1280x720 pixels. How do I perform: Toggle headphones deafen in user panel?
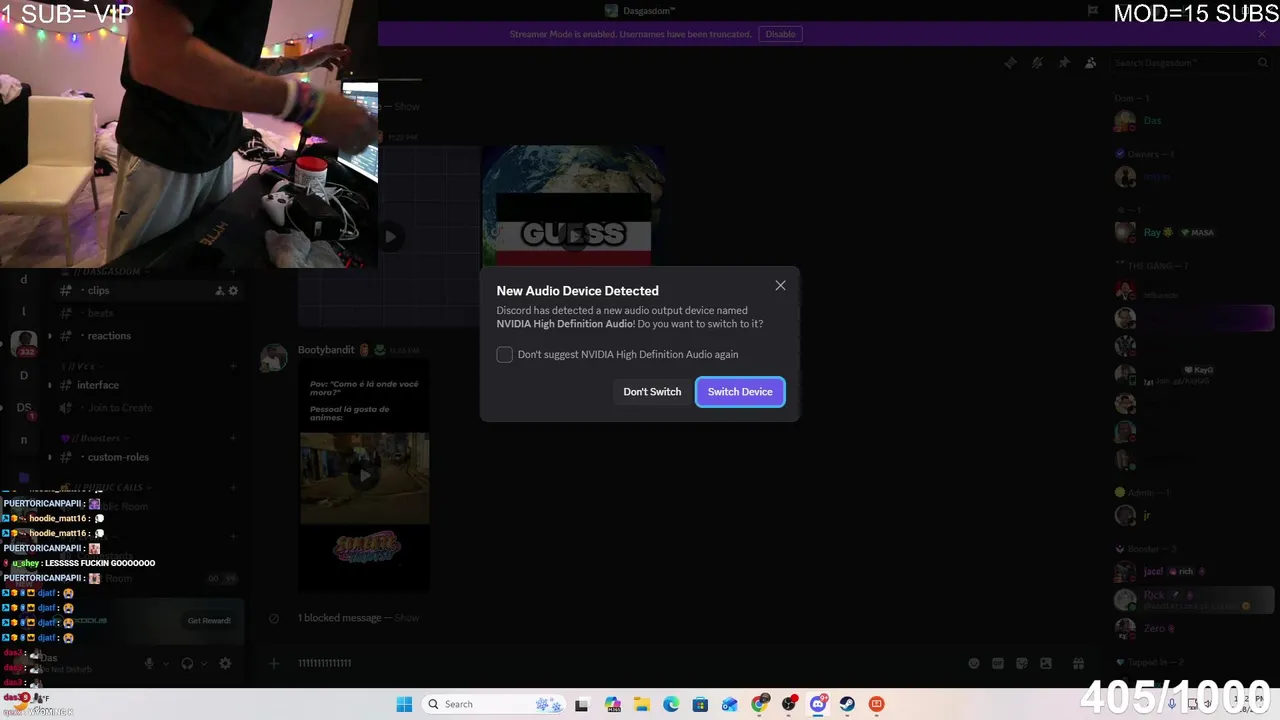187,663
